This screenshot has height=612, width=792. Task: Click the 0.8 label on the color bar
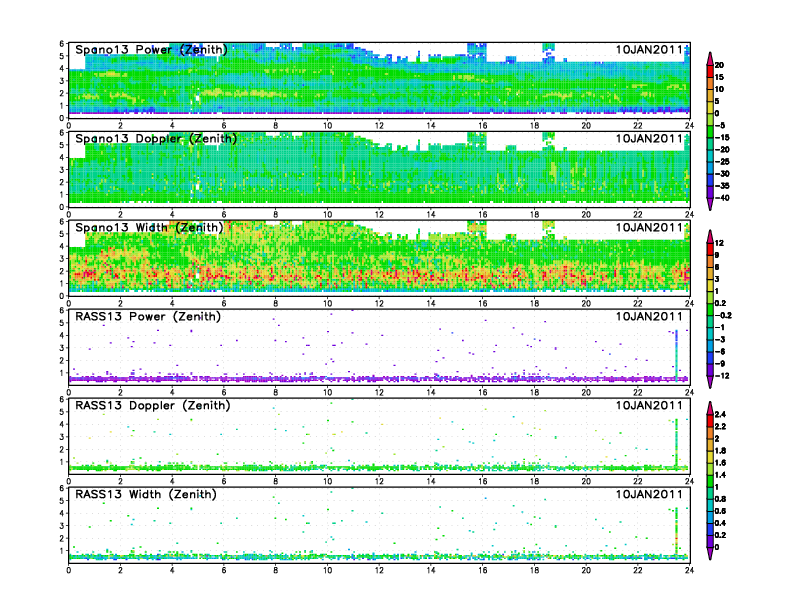click(x=720, y=499)
